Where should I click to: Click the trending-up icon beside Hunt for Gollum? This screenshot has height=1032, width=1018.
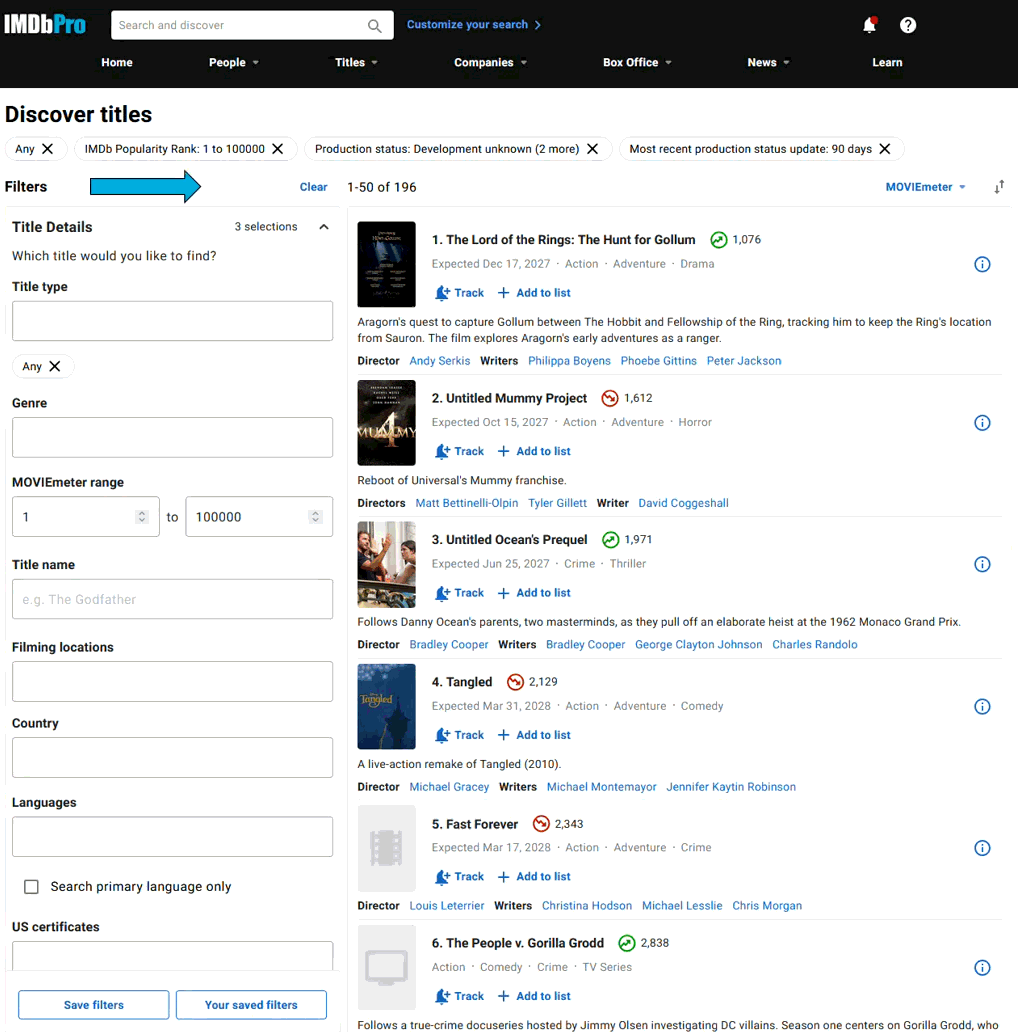[x=719, y=240]
